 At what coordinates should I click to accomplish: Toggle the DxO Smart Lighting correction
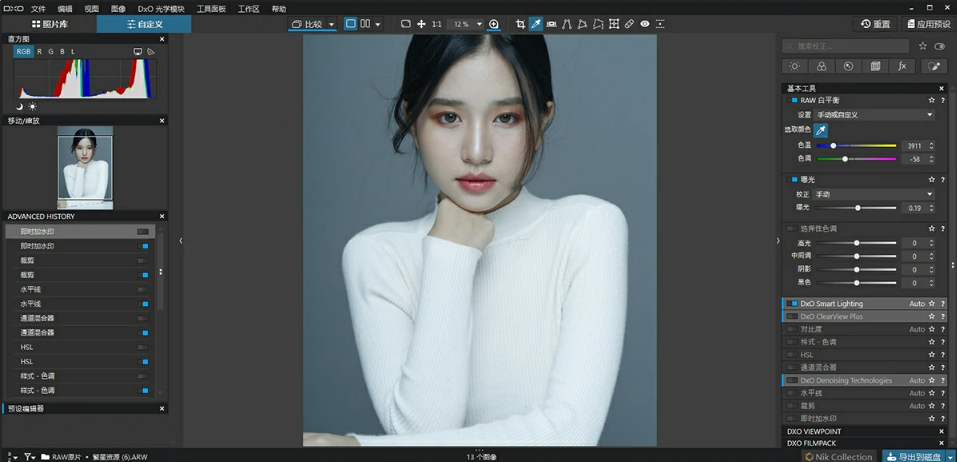coord(794,304)
